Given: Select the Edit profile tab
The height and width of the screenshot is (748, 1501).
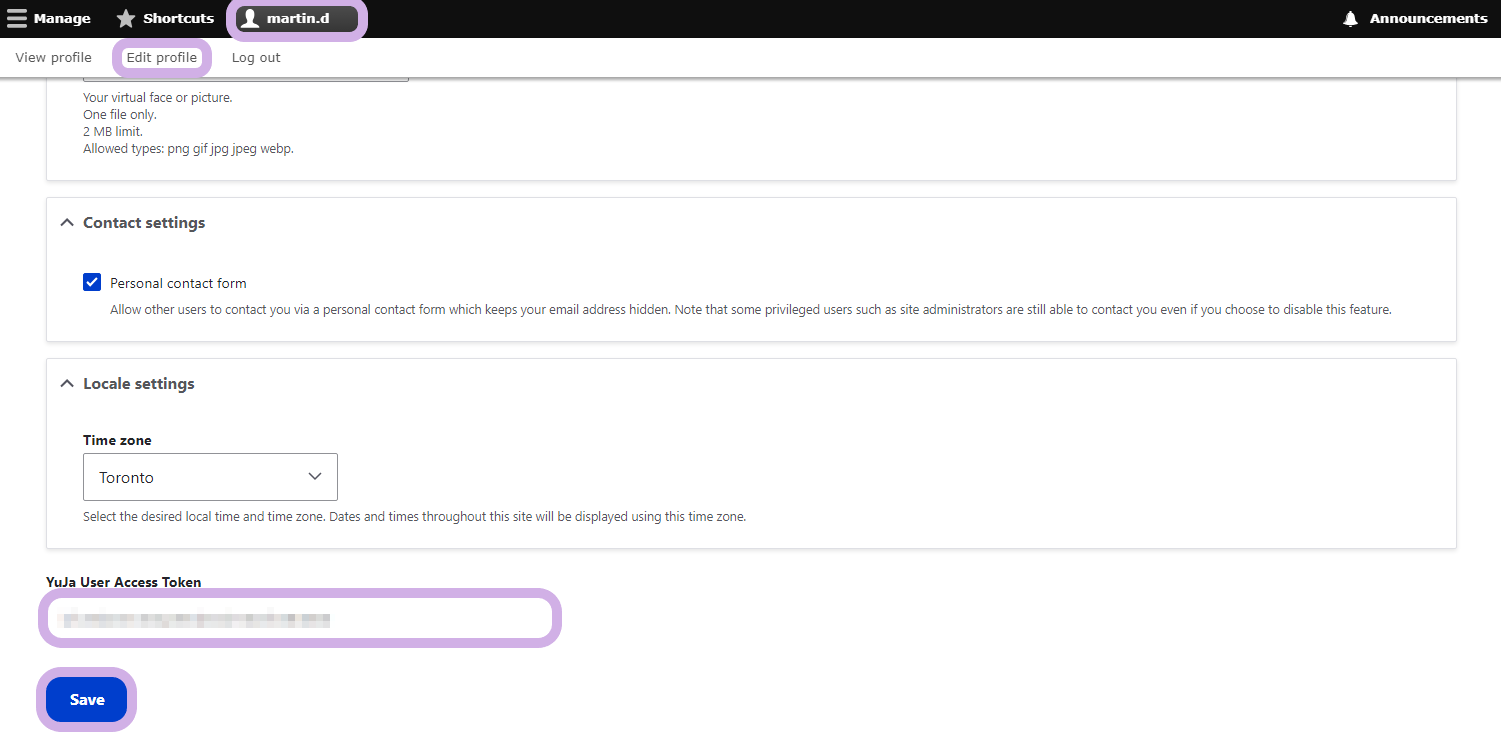Looking at the screenshot, I should coord(162,58).
